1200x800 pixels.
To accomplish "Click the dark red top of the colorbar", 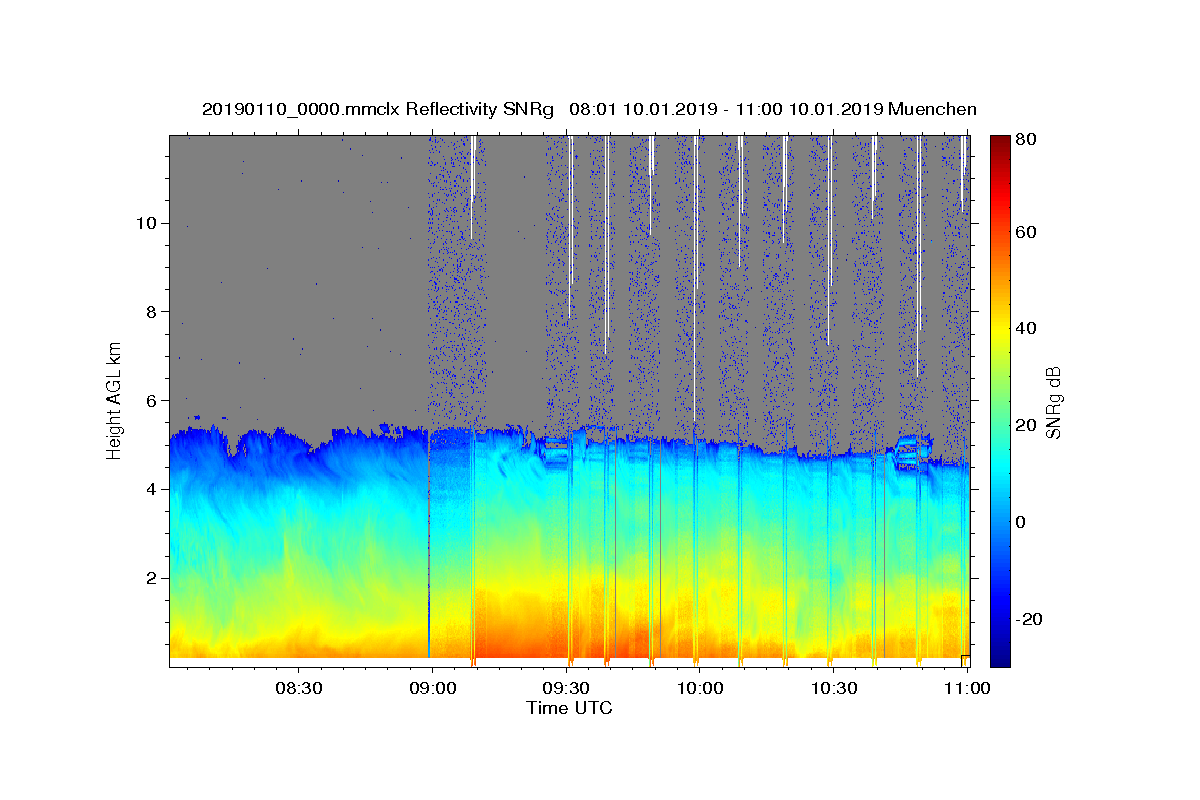I will click(x=1000, y=145).
